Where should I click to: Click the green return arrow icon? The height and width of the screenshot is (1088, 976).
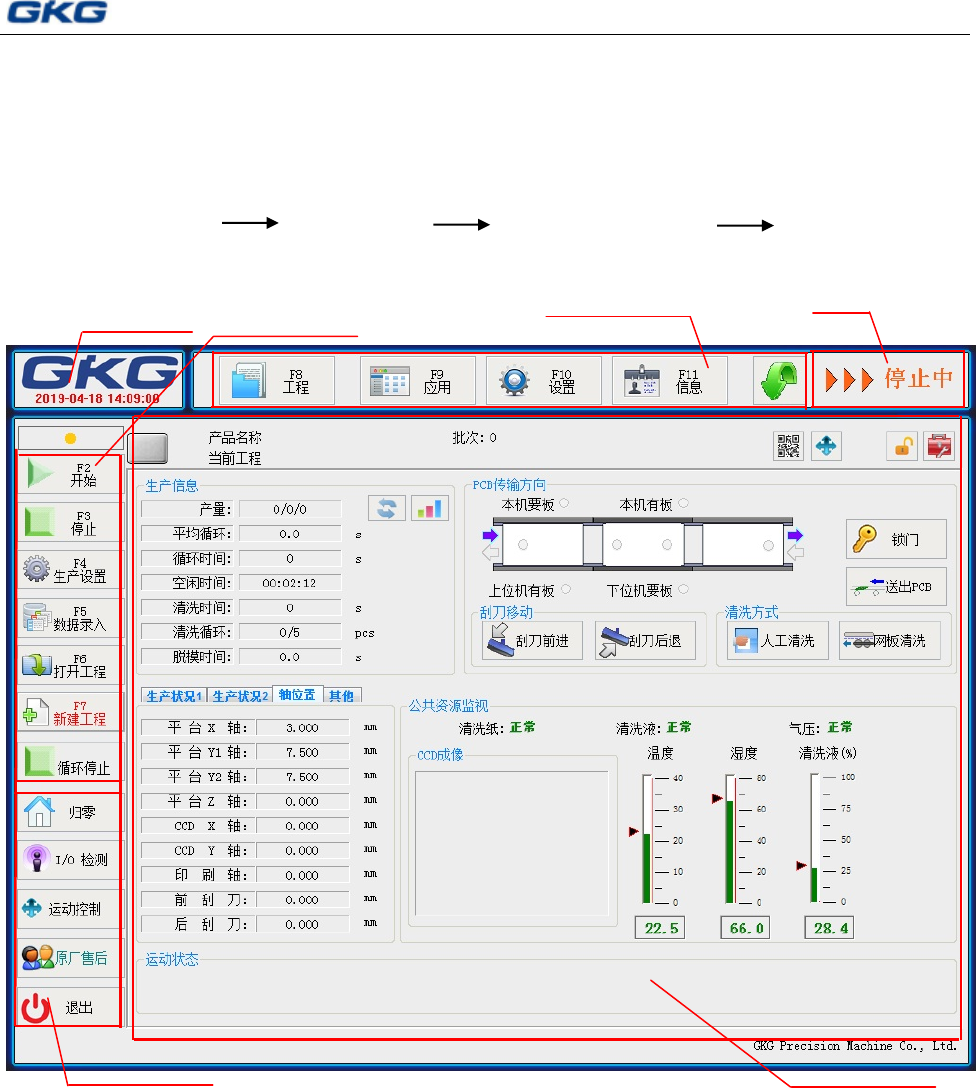(x=778, y=381)
